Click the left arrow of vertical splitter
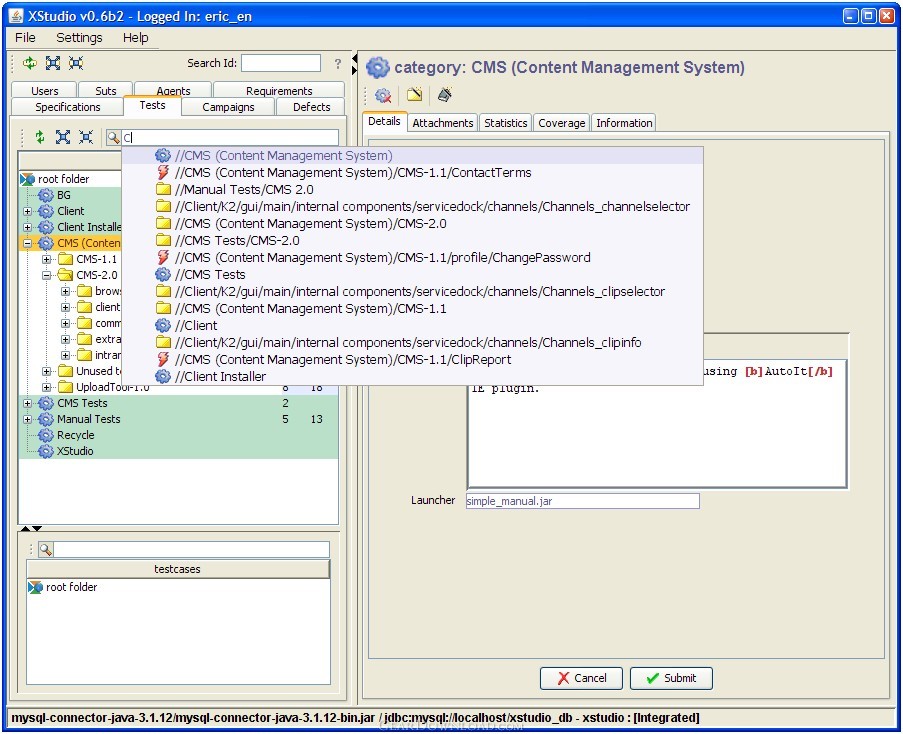The height and width of the screenshot is (734, 903). point(354,58)
